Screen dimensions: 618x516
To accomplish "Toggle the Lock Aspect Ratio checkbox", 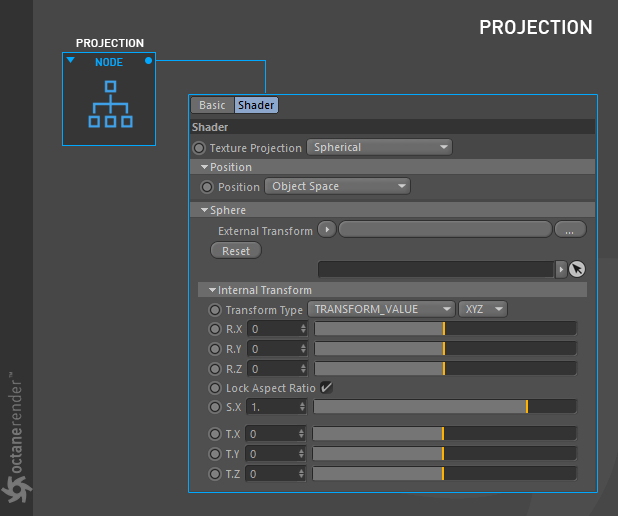I will (x=326, y=387).
